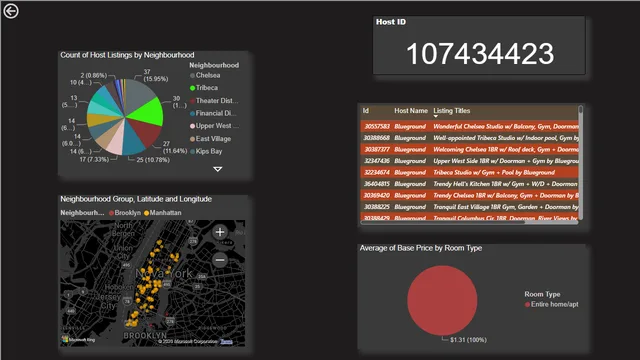Image resolution: width=640 pixels, height=360 pixels.
Task: Click the red room type pie circle
Action: (x=442, y=300)
